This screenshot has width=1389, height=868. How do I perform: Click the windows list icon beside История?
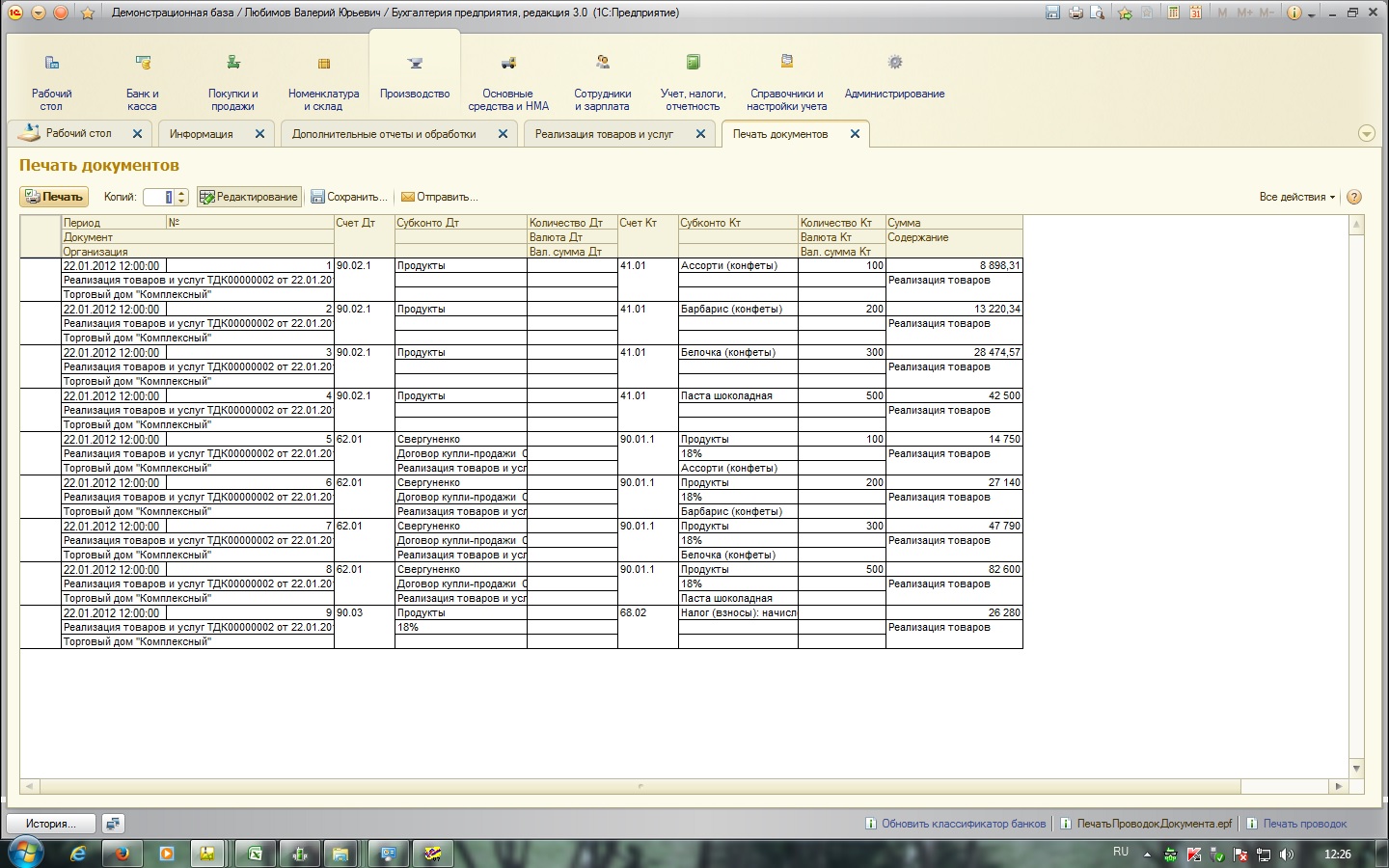[113, 824]
